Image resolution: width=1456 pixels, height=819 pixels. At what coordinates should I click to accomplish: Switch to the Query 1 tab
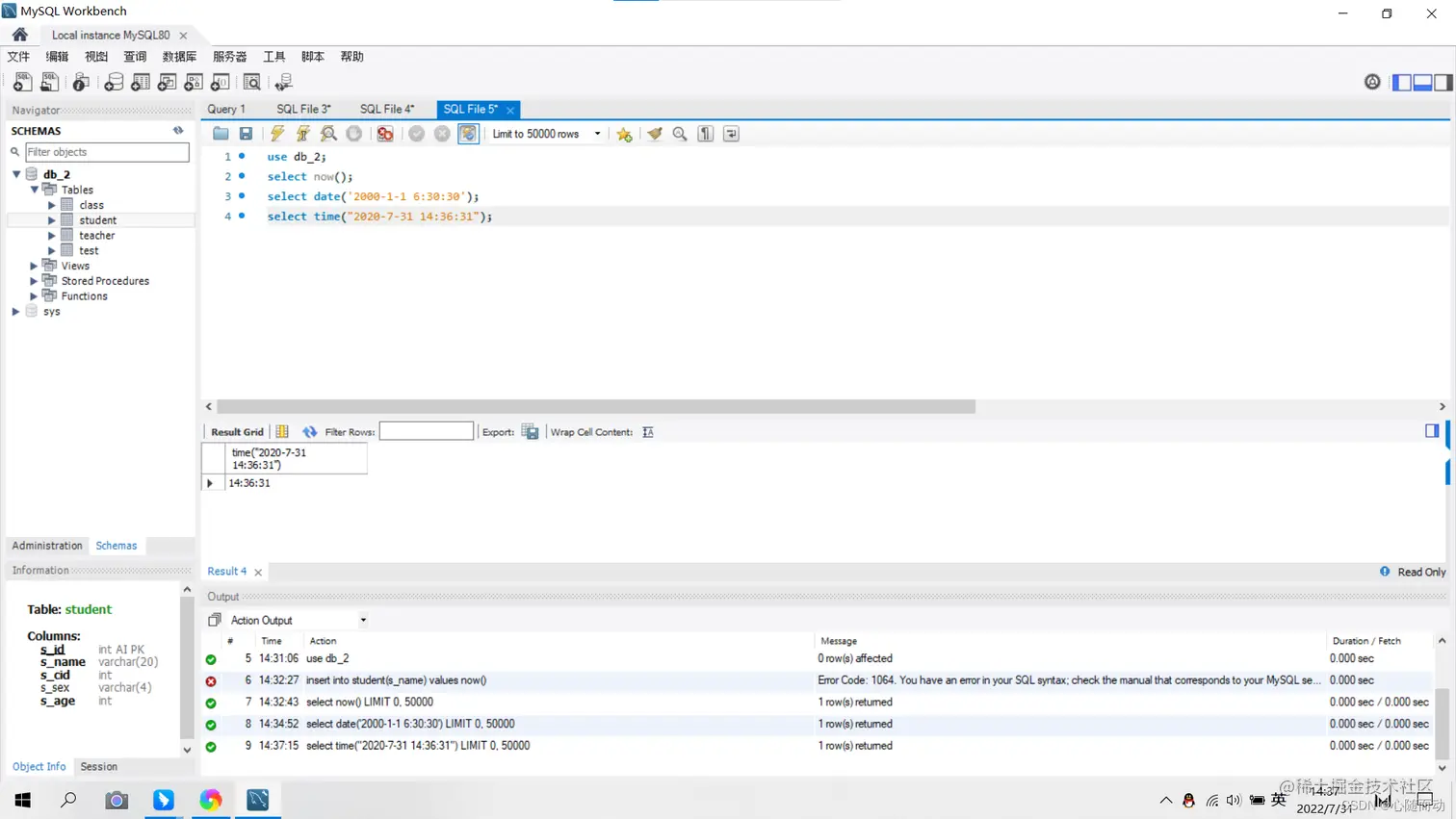[x=226, y=110]
